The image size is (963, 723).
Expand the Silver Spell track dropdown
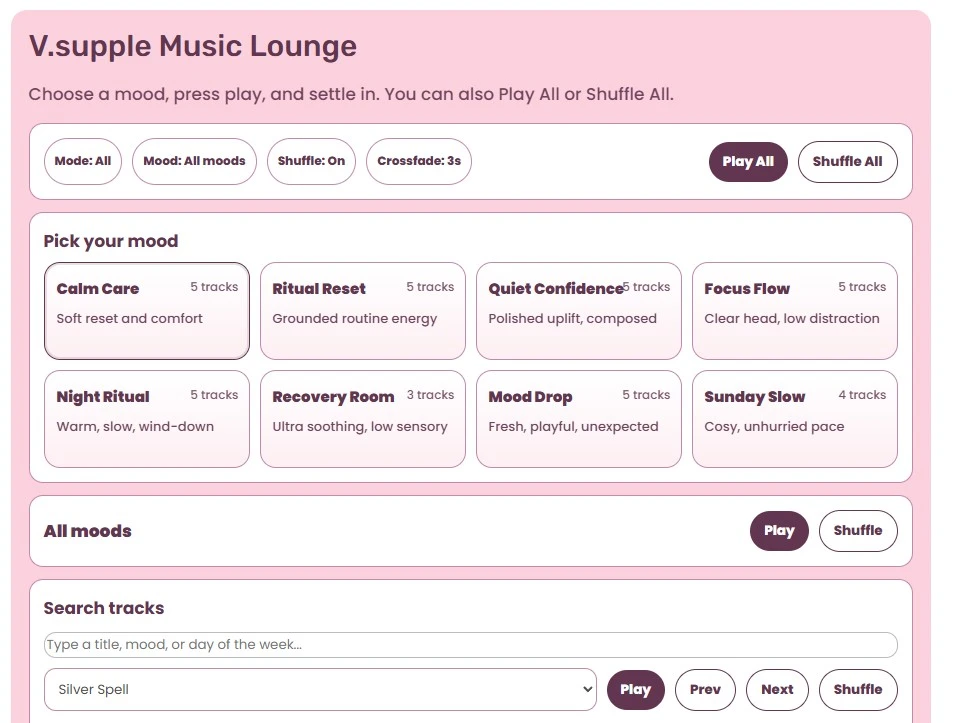(320, 690)
